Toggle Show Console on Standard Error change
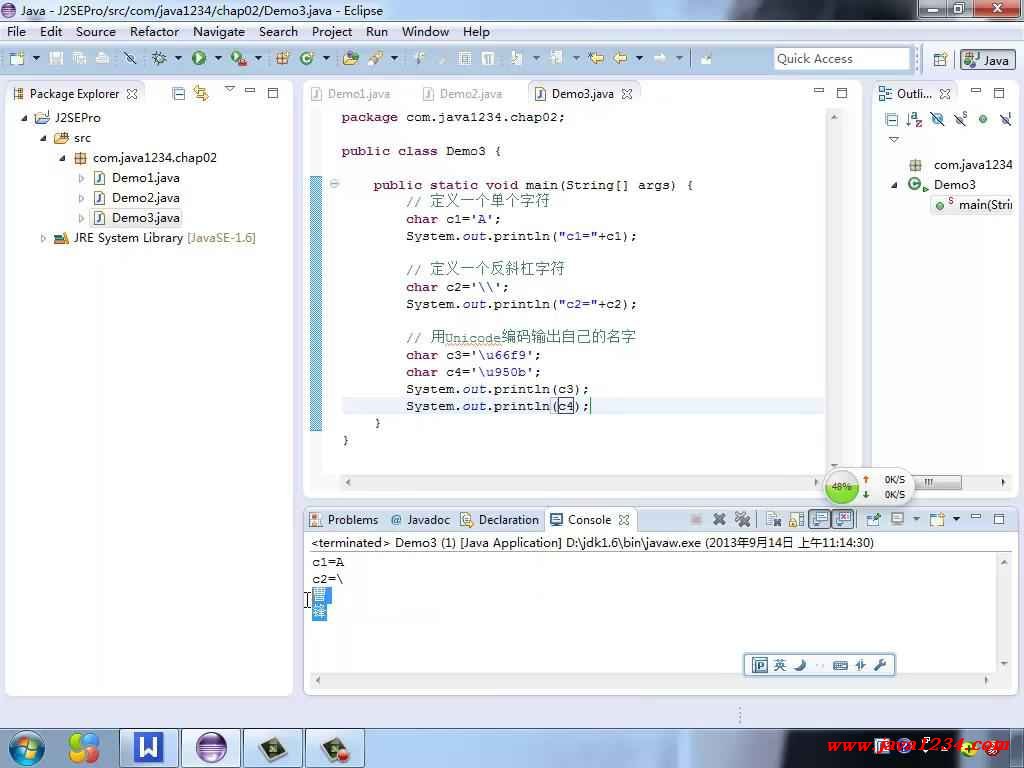1024x768 pixels. [x=843, y=519]
